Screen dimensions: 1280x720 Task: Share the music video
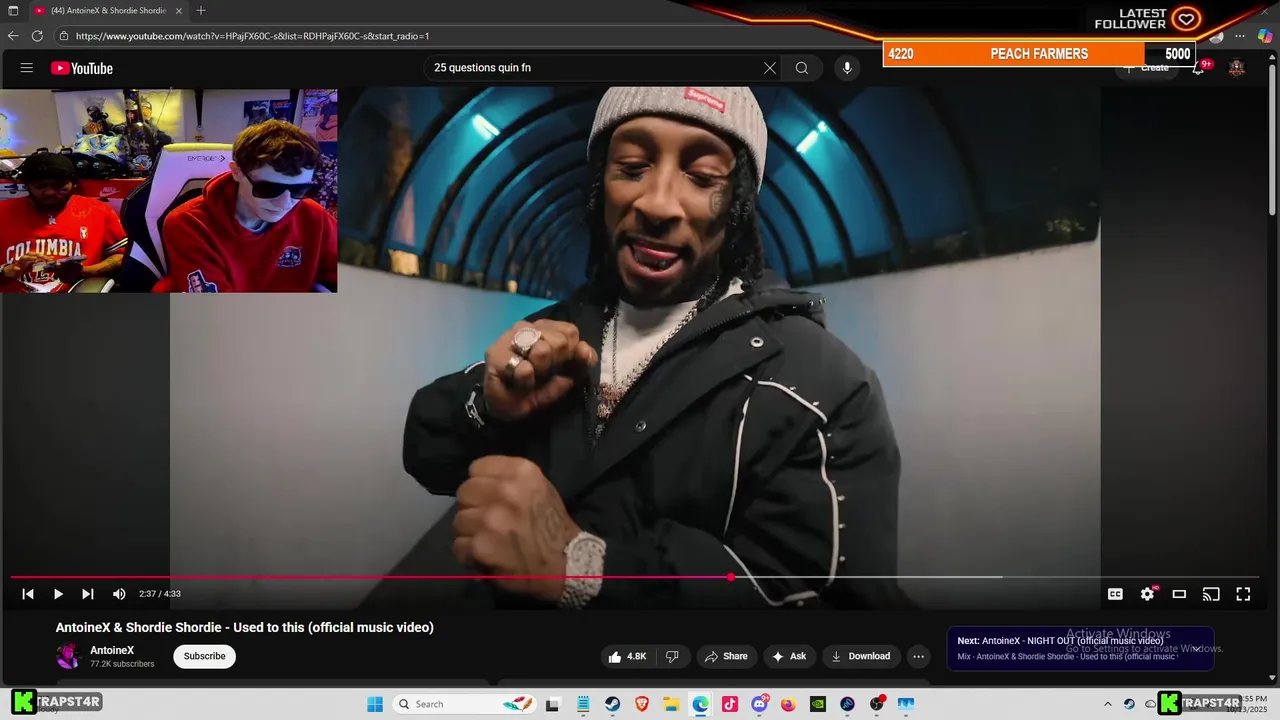(726, 656)
